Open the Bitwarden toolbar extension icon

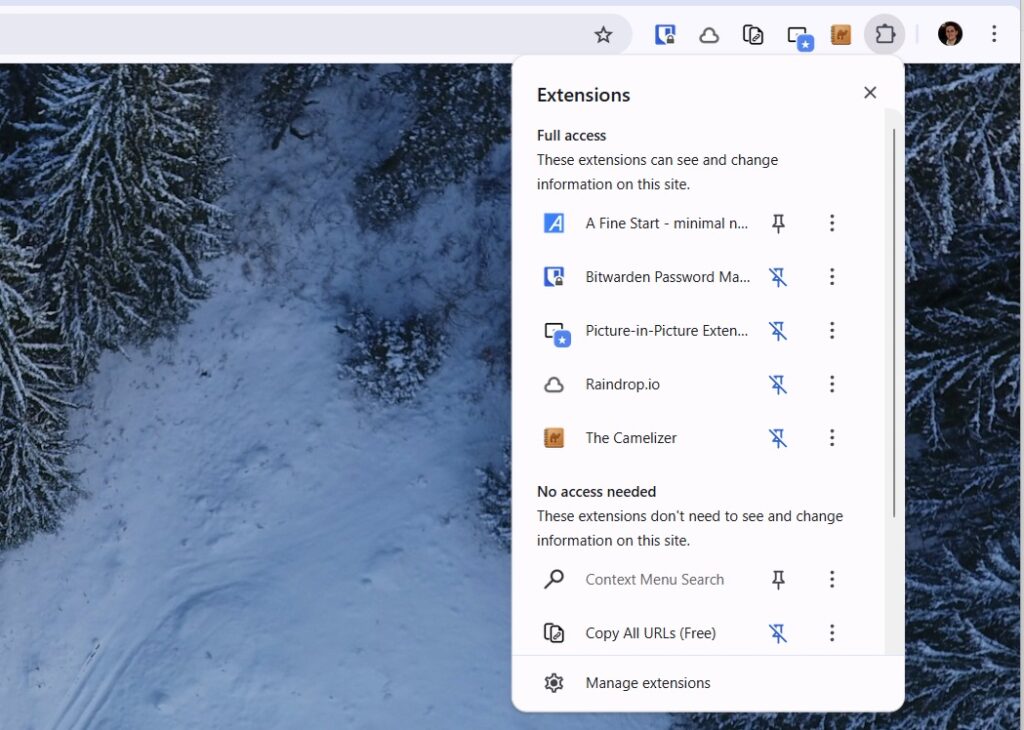click(665, 35)
